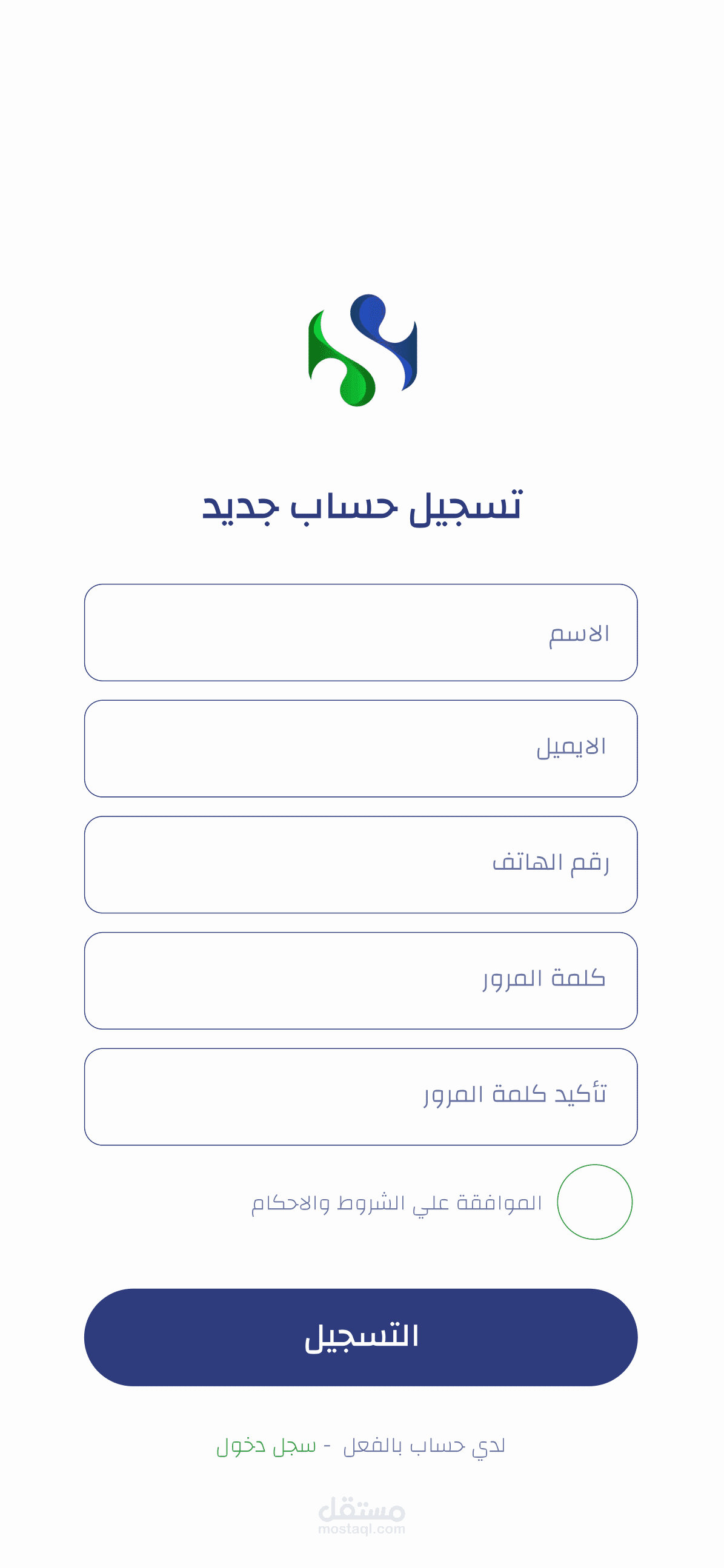Click the 'الموافقة علي الشروط والاحكام' label
Screen dimensions: 724x1568
(396, 1203)
